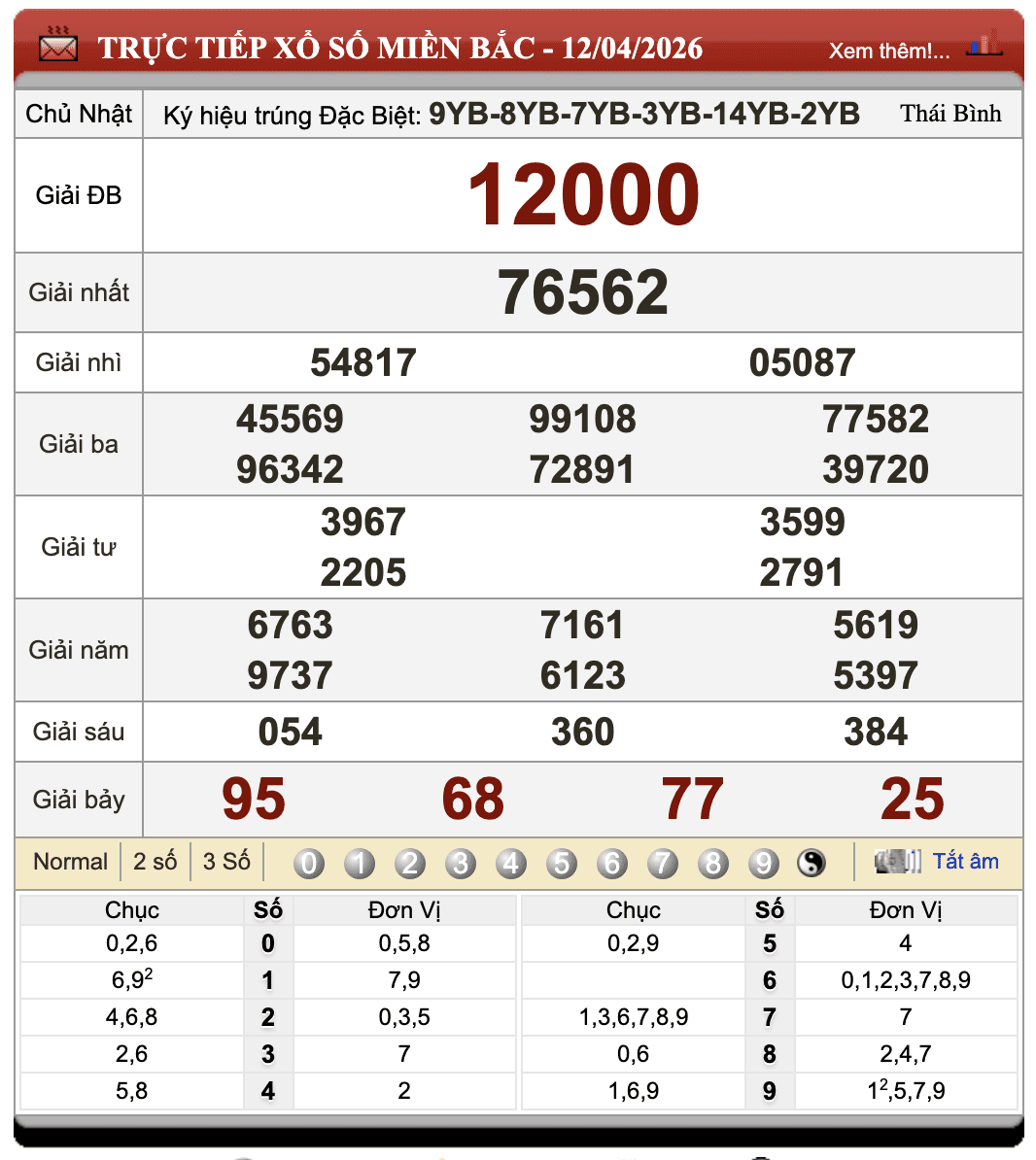This screenshot has width=1036, height=1160.
Task: Select the number 1 ball filter
Action: [360, 863]
